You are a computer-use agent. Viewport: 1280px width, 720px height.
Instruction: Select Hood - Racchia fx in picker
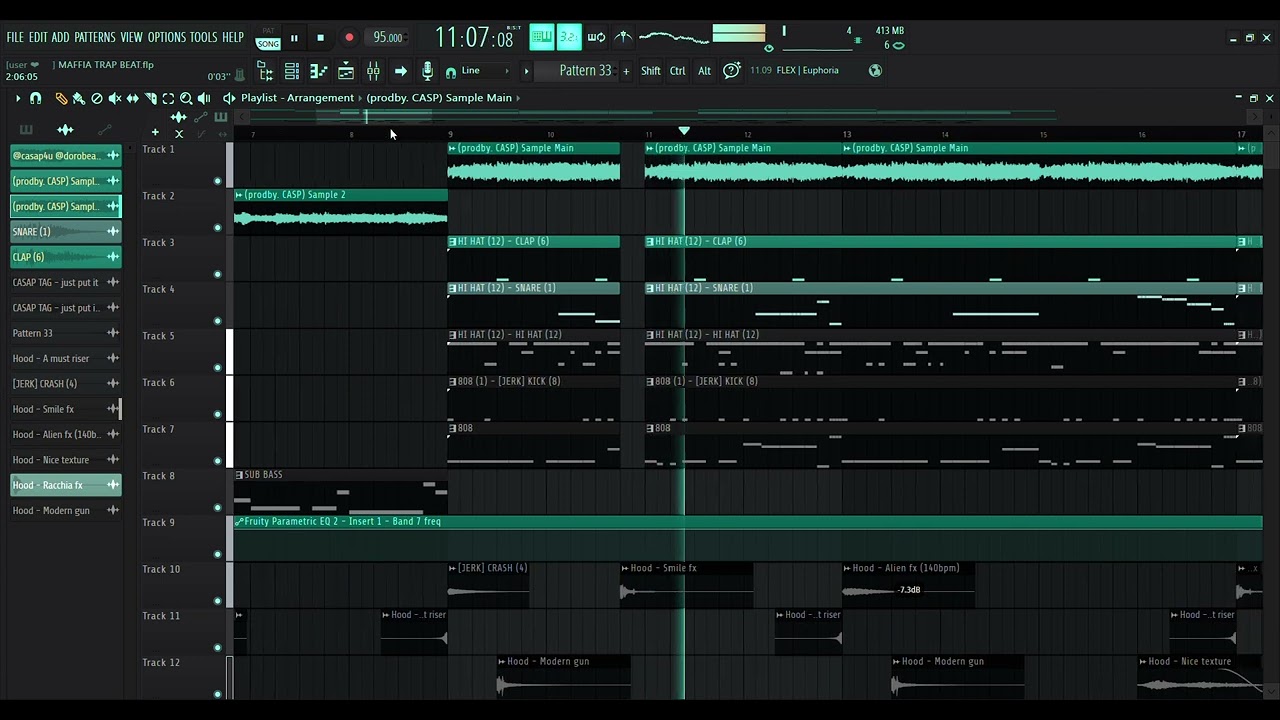pos(65,485)
